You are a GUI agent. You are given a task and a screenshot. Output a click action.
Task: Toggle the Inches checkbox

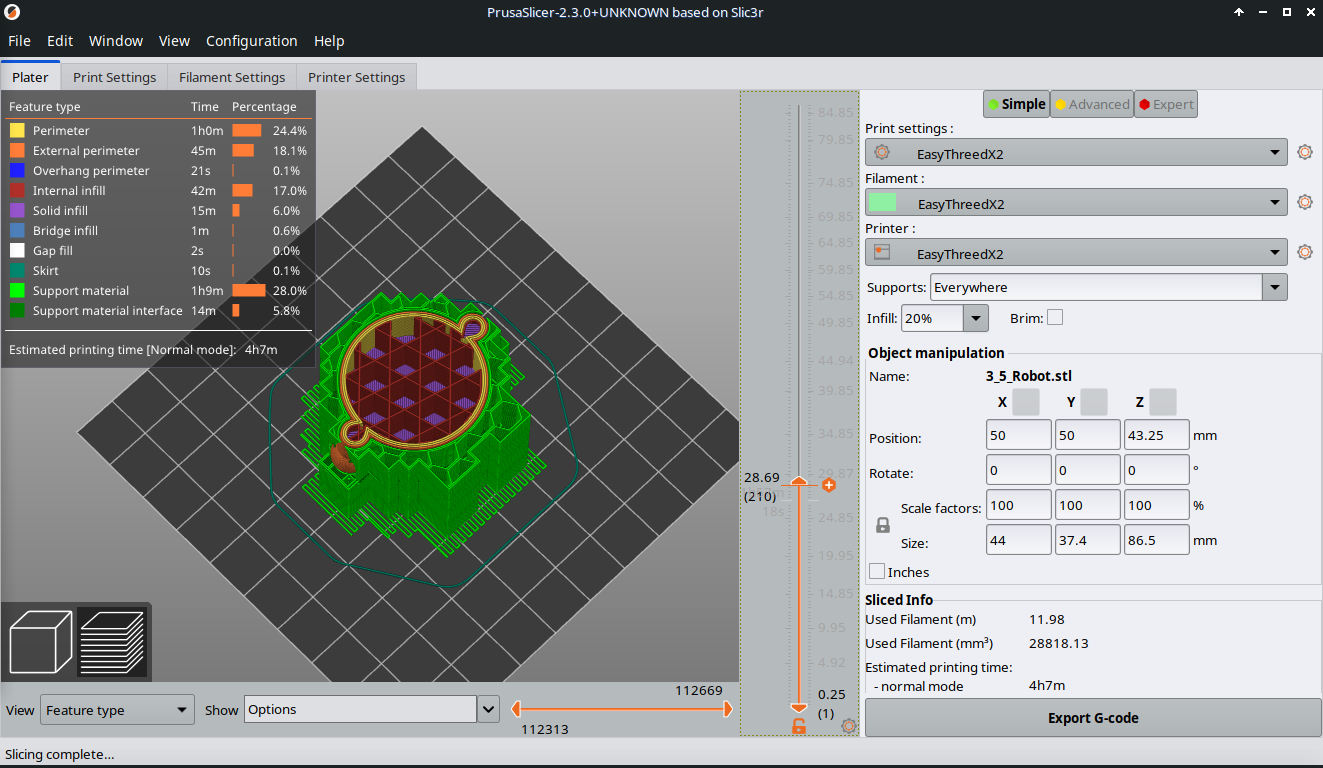point(877,572)
